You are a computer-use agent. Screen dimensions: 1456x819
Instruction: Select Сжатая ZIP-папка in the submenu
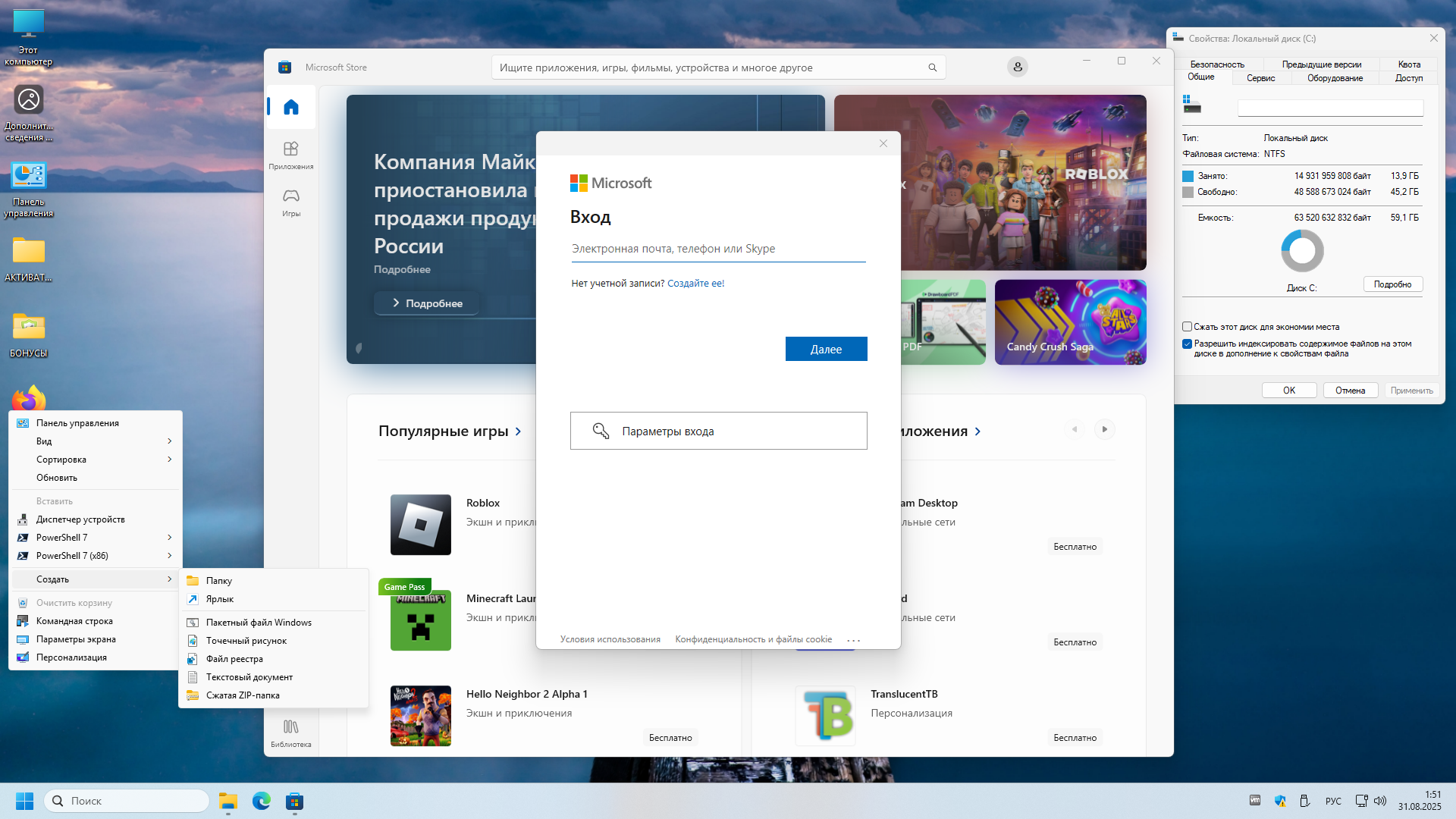tap(273, 695)
